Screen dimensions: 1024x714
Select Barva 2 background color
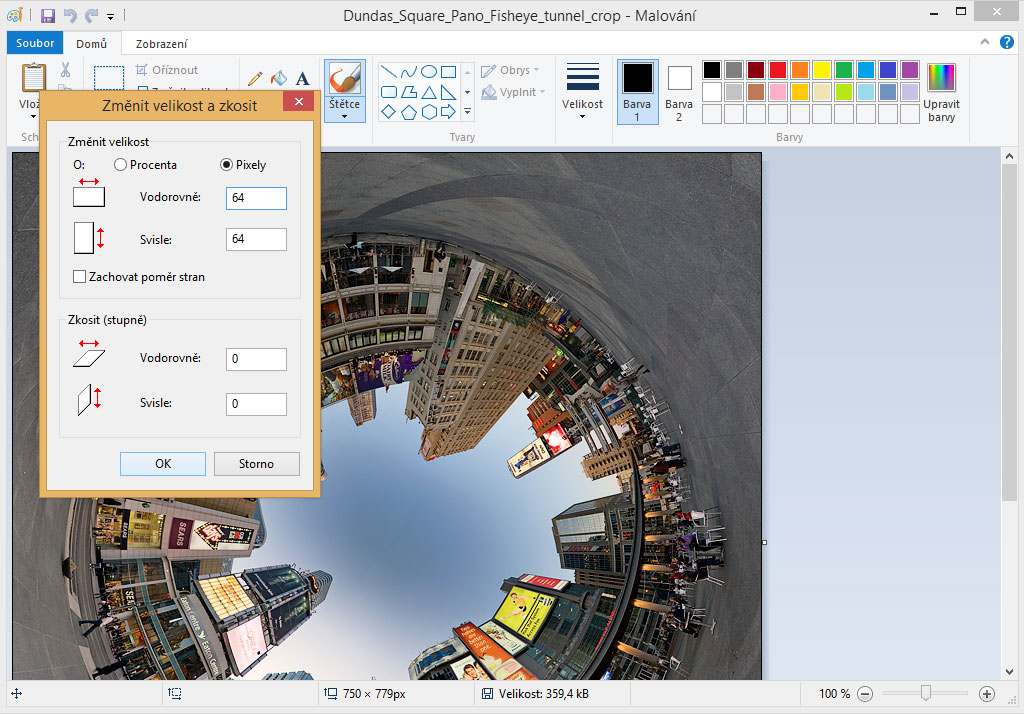[679, 91]
